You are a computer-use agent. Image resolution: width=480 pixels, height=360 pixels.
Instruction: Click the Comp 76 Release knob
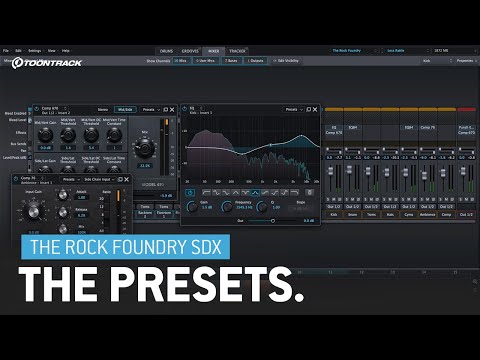click(x=63, y=212)
